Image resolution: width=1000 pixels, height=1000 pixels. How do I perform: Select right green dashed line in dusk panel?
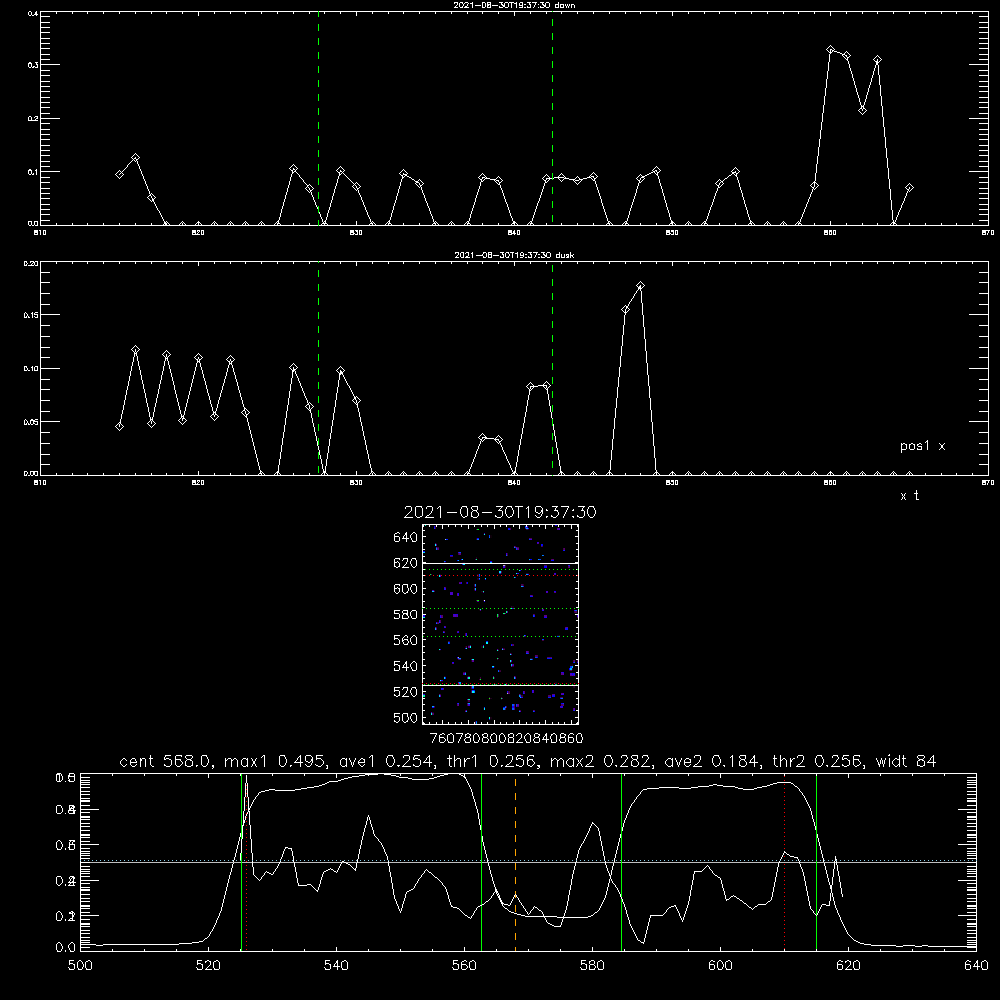552,368
